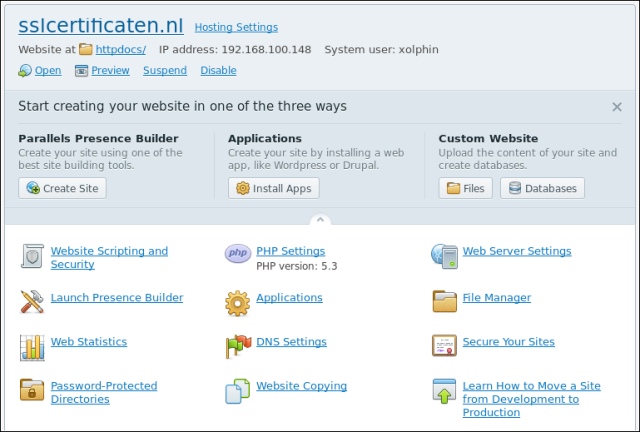Click the Website Scripting and Security shield icon

(32, 256)
